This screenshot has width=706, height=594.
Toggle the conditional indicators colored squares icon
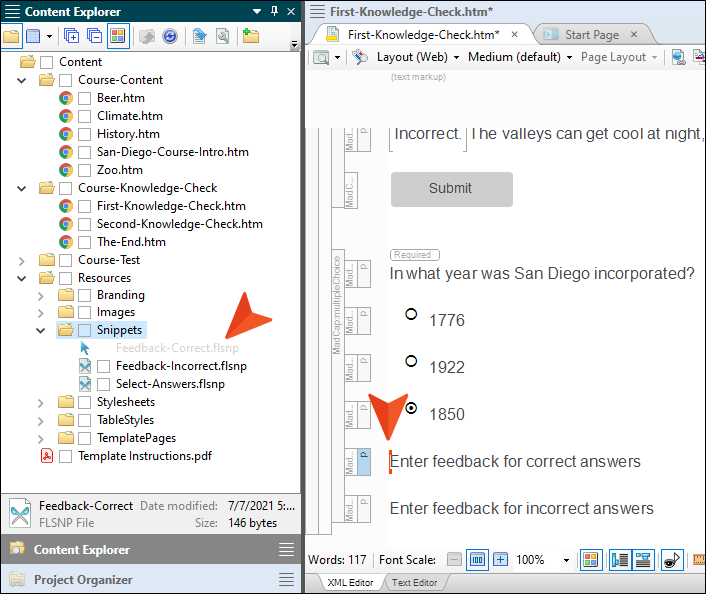(591, 560)
